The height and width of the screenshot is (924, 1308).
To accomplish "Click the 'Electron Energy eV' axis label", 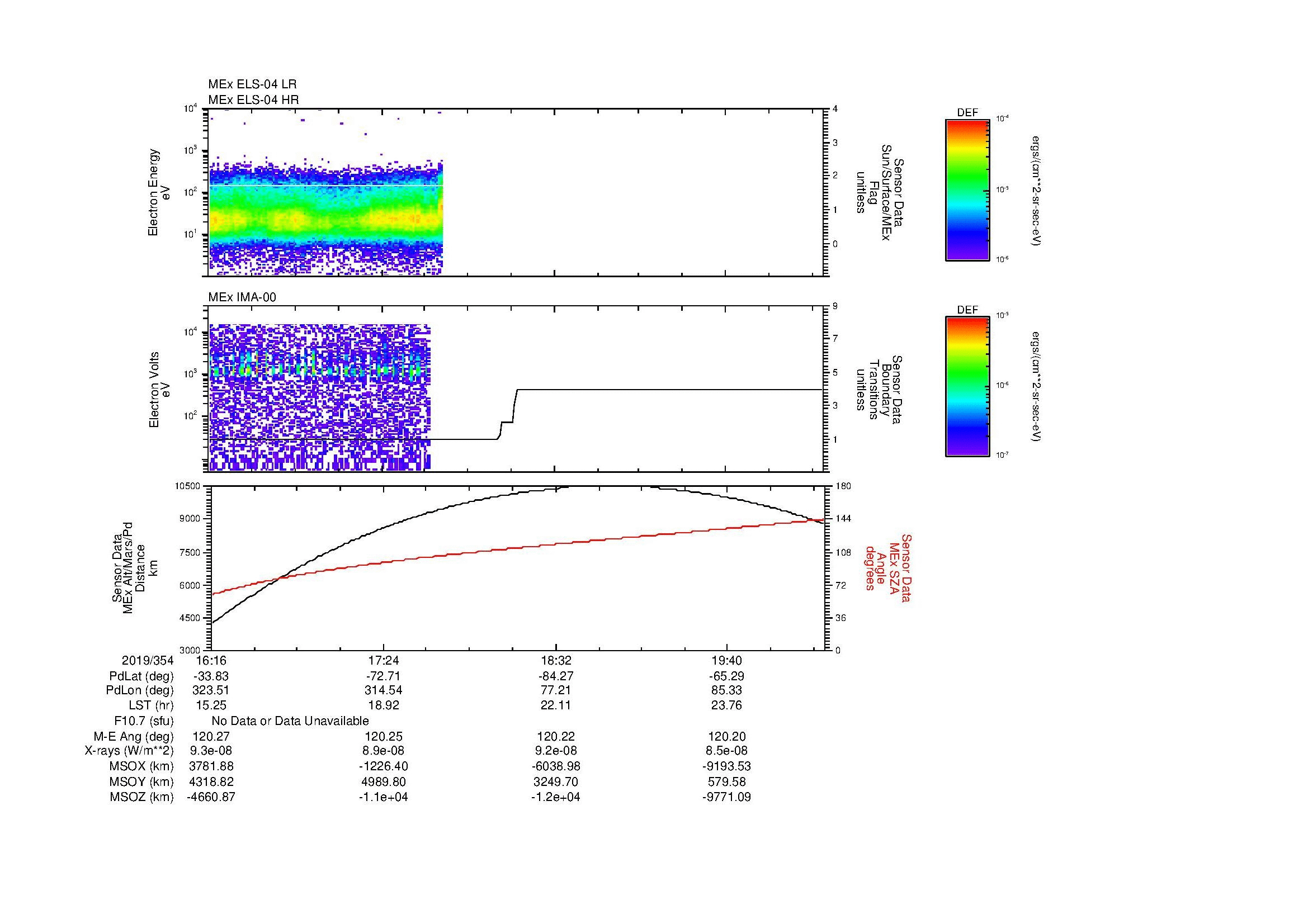I will tap(159, 192).
